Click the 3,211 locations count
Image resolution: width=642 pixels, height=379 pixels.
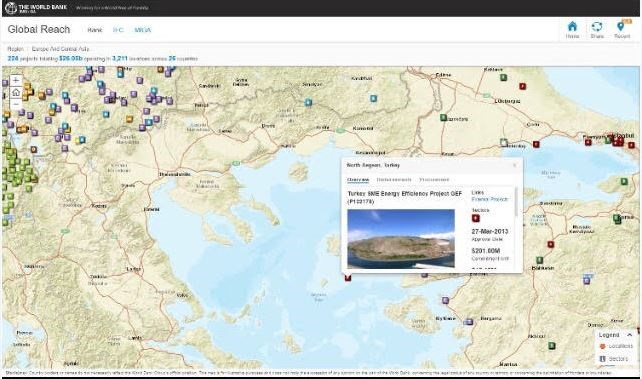coord(120,59)
